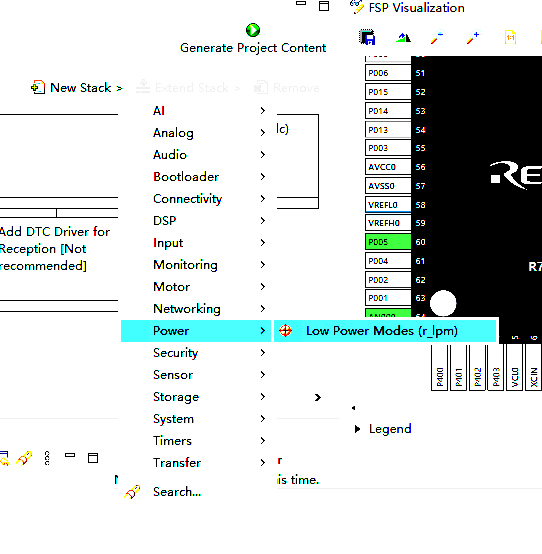This screenshot has width=542, height=554.
Task: Select the green P005 pin
Action: coord(388,242)
